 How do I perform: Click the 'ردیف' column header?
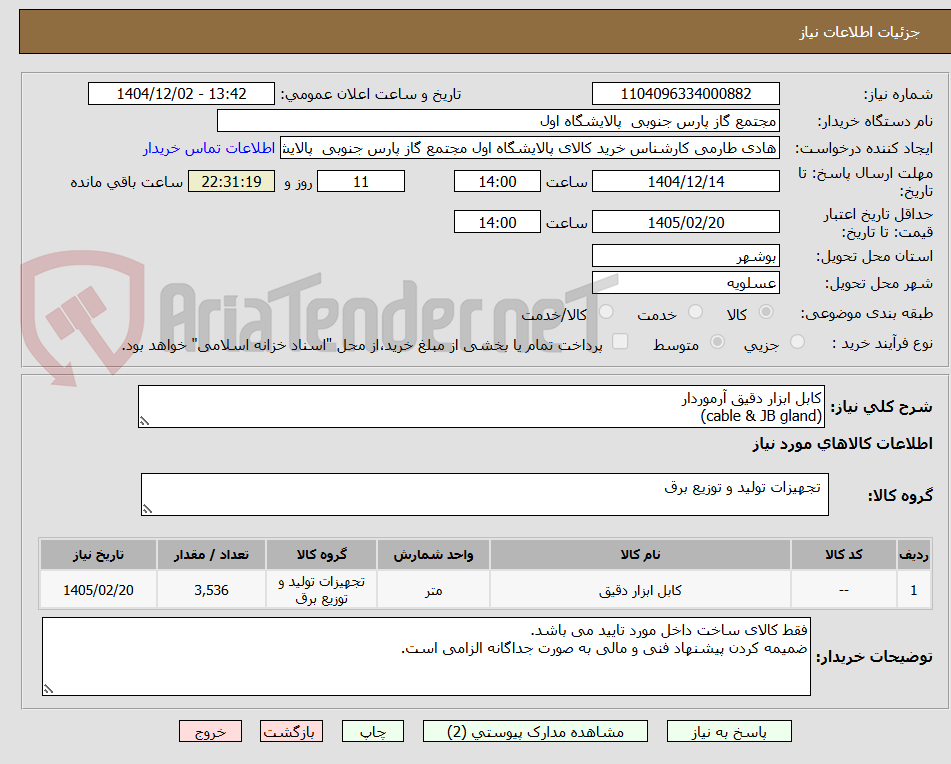(914, 555)
